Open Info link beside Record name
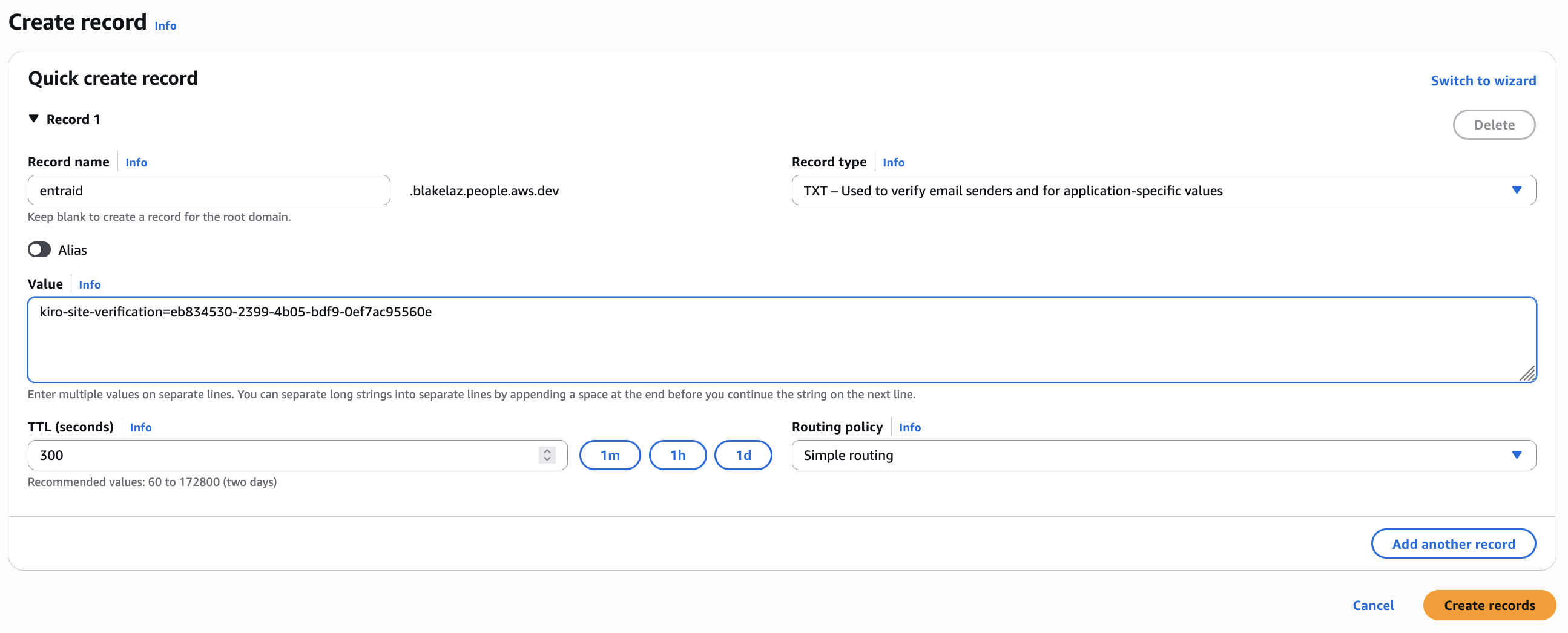The height and width of the screenshot is (633, 1568). tap(136, 163)
